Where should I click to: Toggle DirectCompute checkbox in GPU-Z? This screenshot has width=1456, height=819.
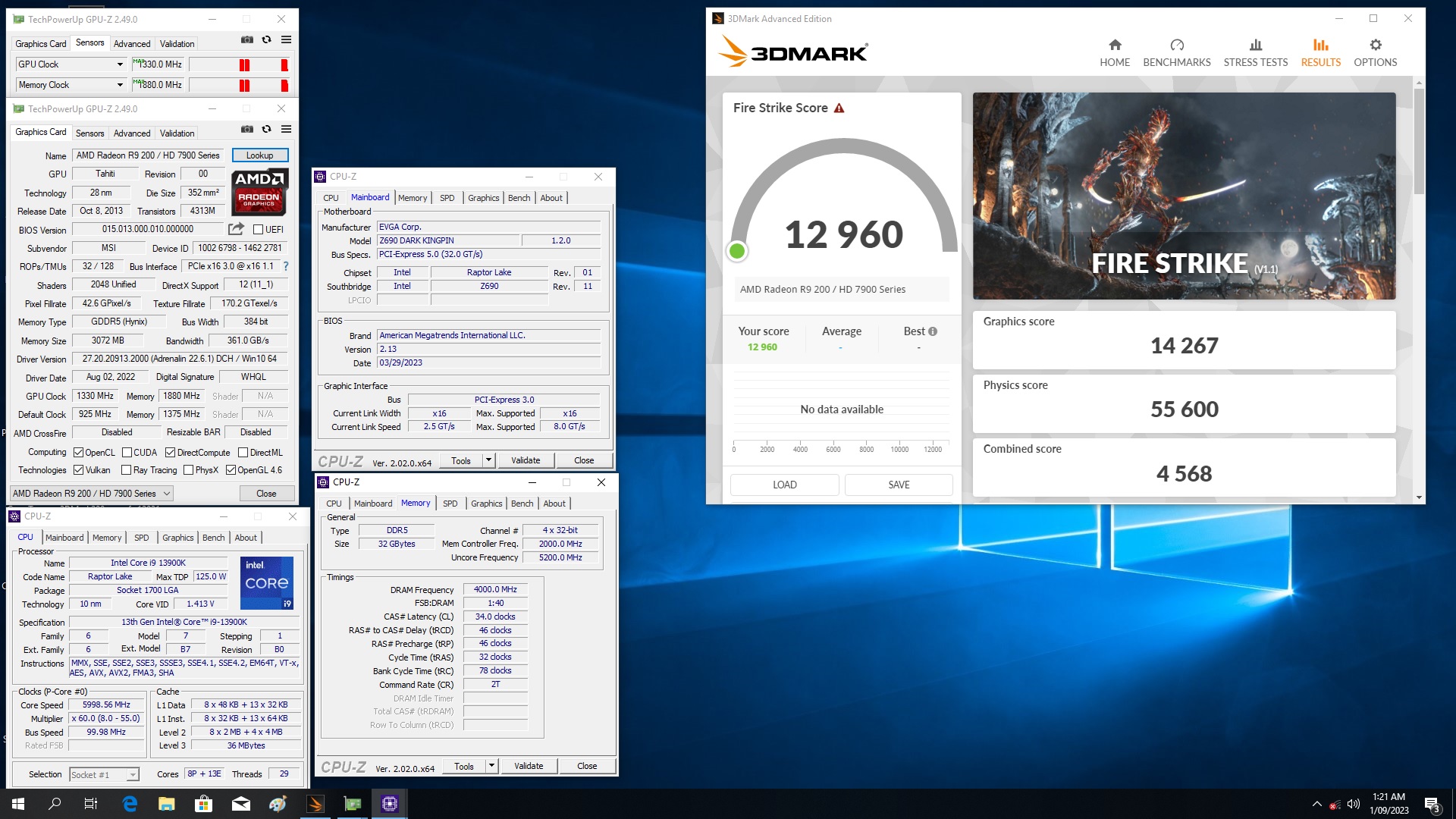coord(170,453)
